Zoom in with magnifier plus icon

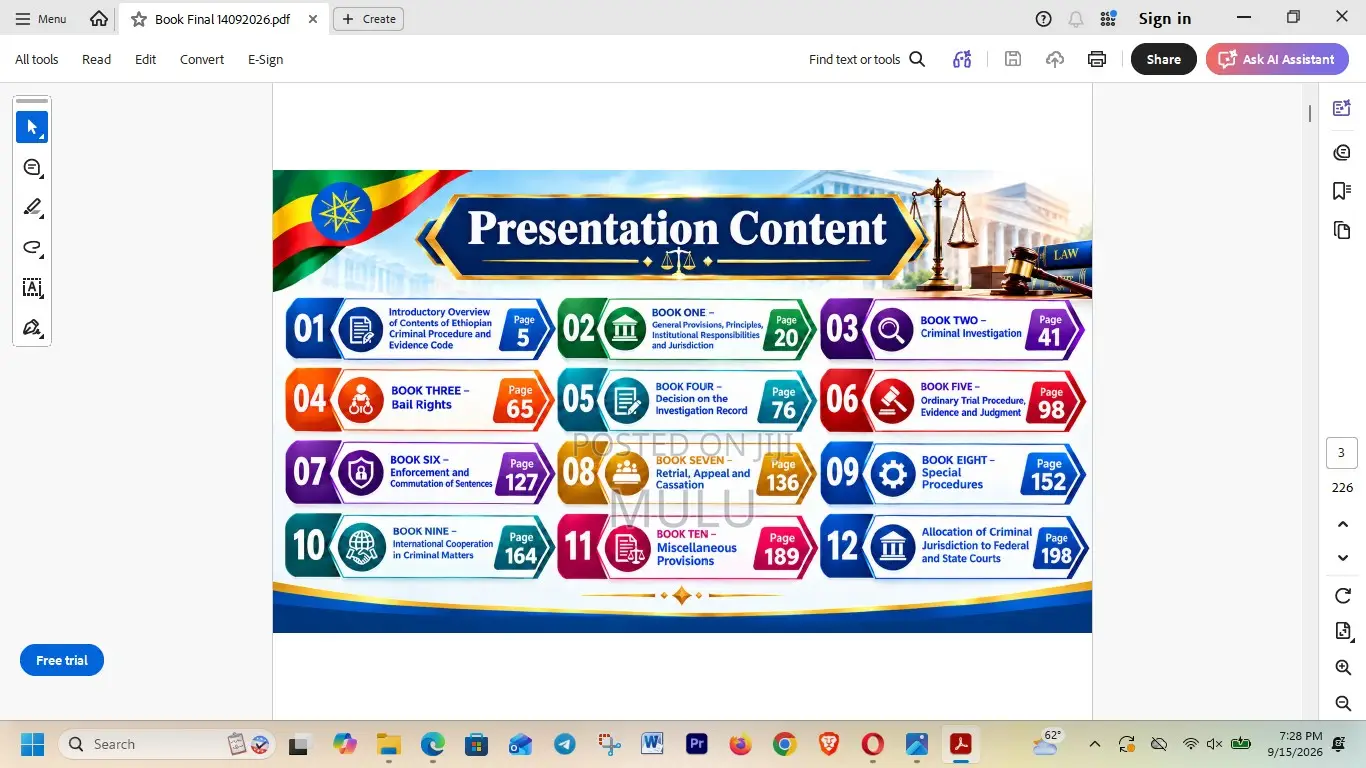click(x=1343, y=667)
